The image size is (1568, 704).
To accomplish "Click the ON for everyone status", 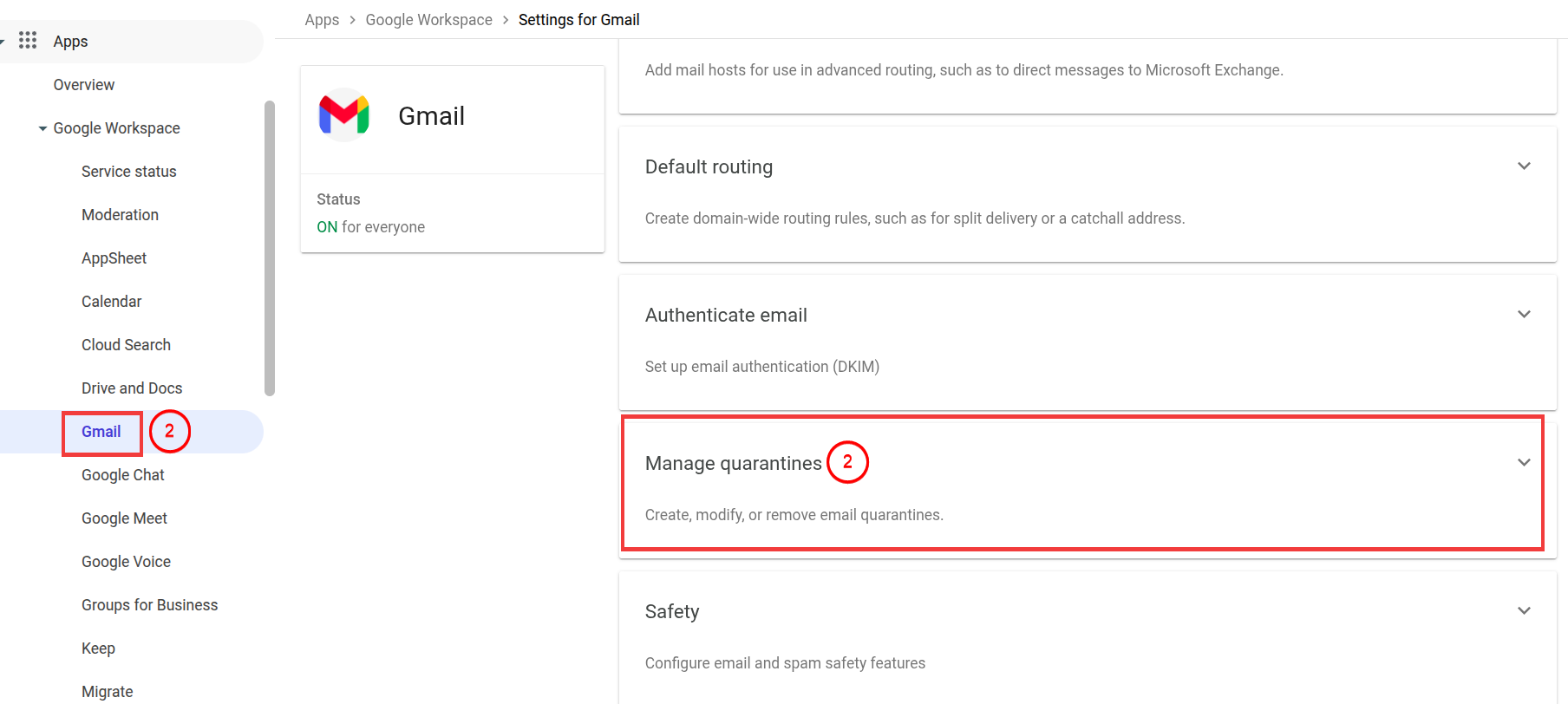I will [x=370, y=227].
